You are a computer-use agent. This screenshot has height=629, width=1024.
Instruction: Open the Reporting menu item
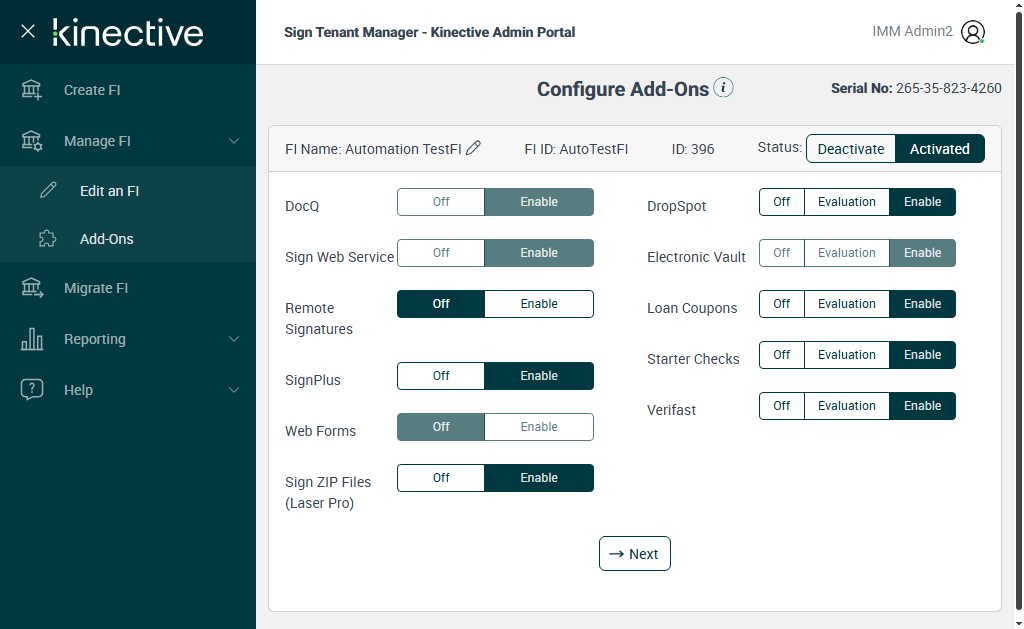click(128, 339)
